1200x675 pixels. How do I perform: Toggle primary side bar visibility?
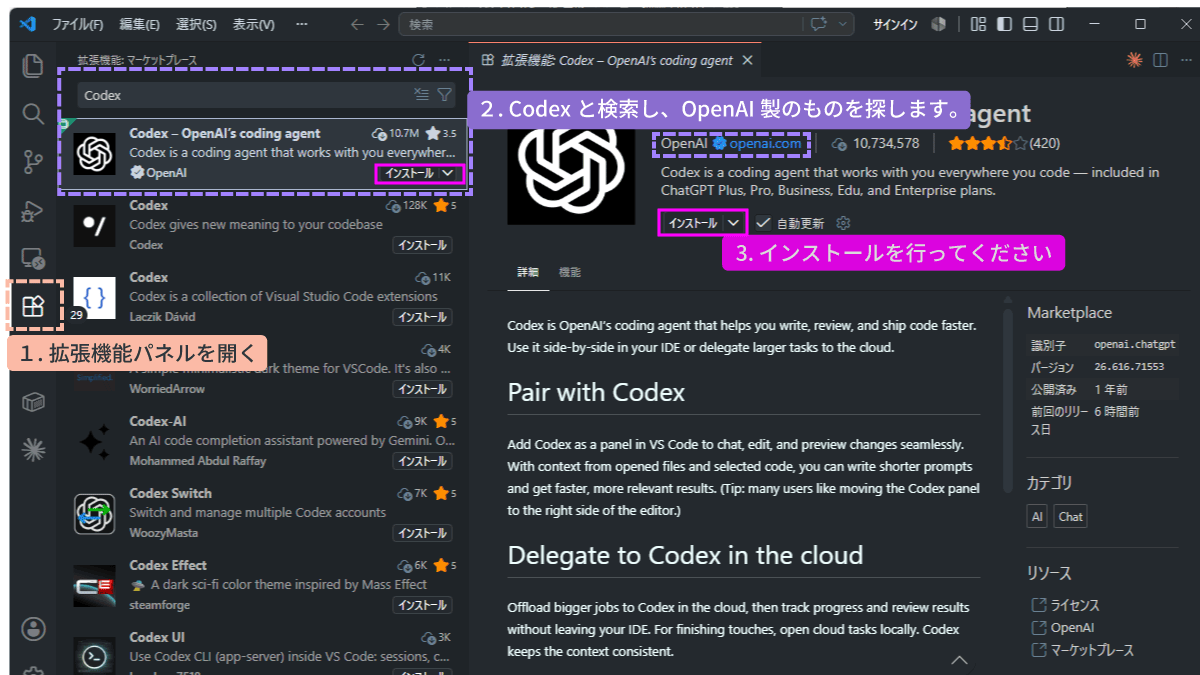tap(1005, 24)
